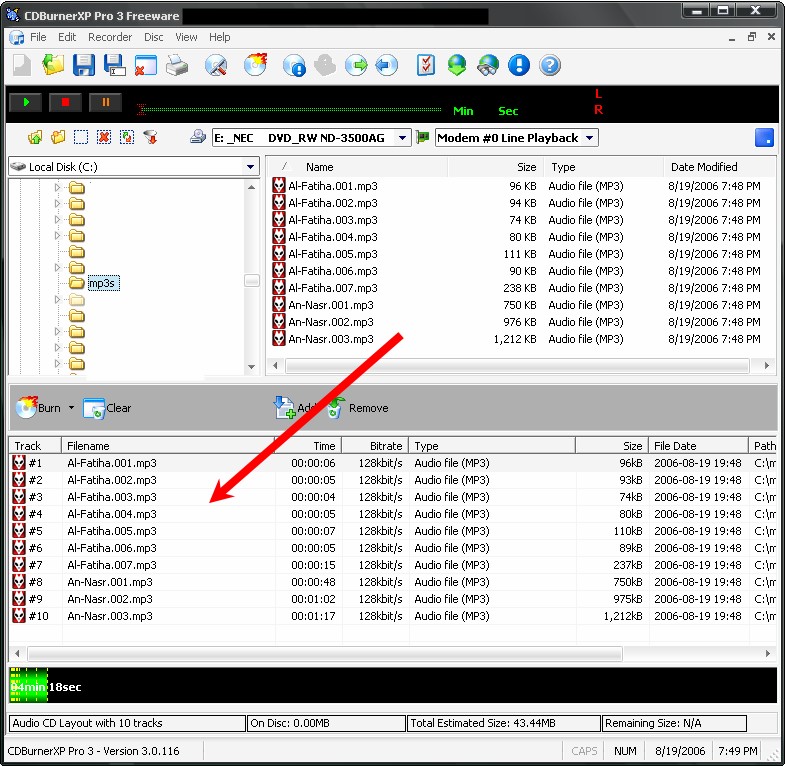This screenshot has width=785, height=766.
Task: Sort track list by Bitrate column
Action: coord(375,446)
